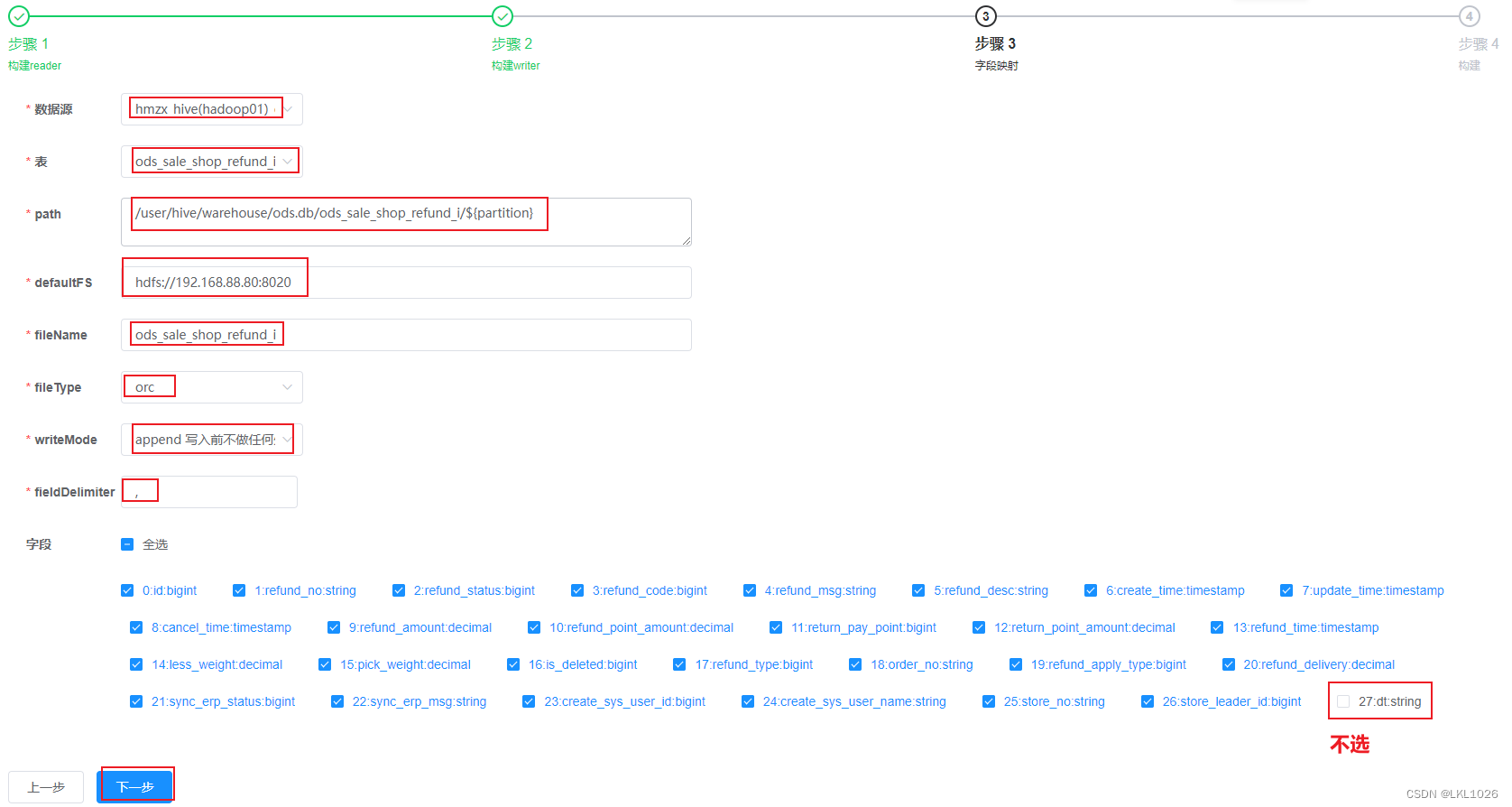Click the 字段映射 step description
Screen dimensions: 1512x807
(x=997, y=66)
